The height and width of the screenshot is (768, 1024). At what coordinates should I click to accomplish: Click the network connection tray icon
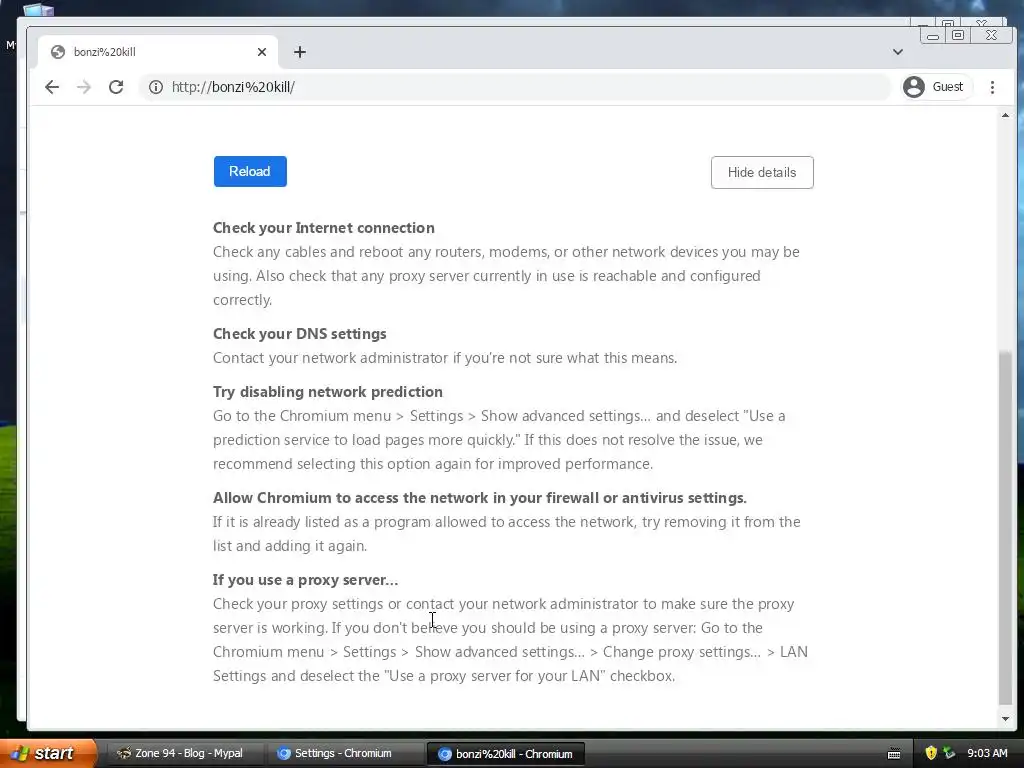click(949, 753)
